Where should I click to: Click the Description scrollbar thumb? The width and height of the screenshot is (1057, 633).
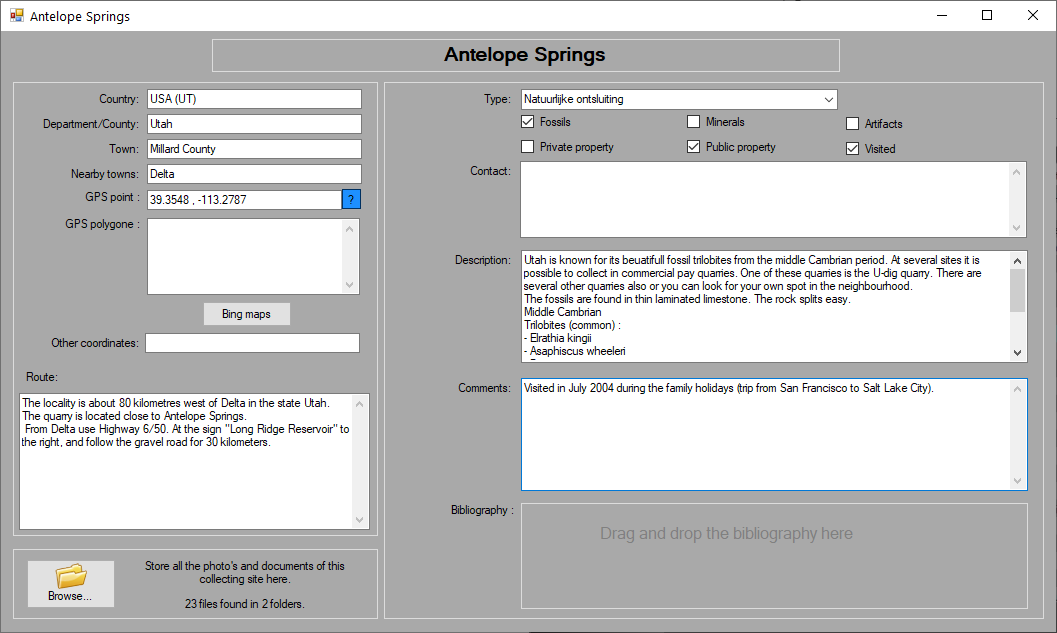coord(1017,291)
